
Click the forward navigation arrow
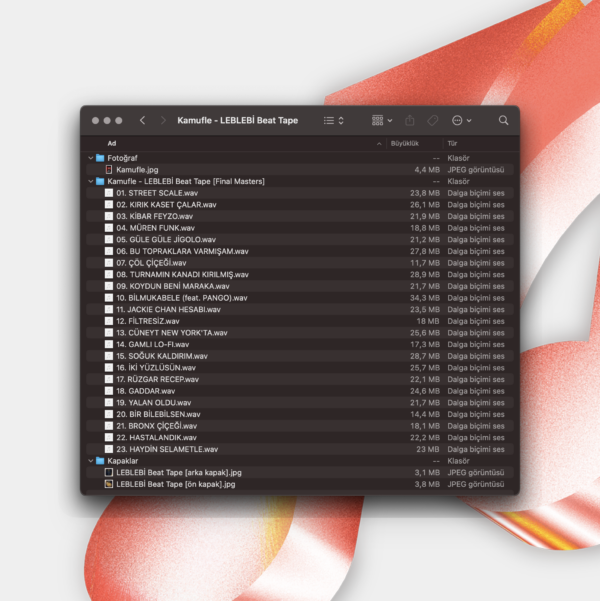[162, 120]
